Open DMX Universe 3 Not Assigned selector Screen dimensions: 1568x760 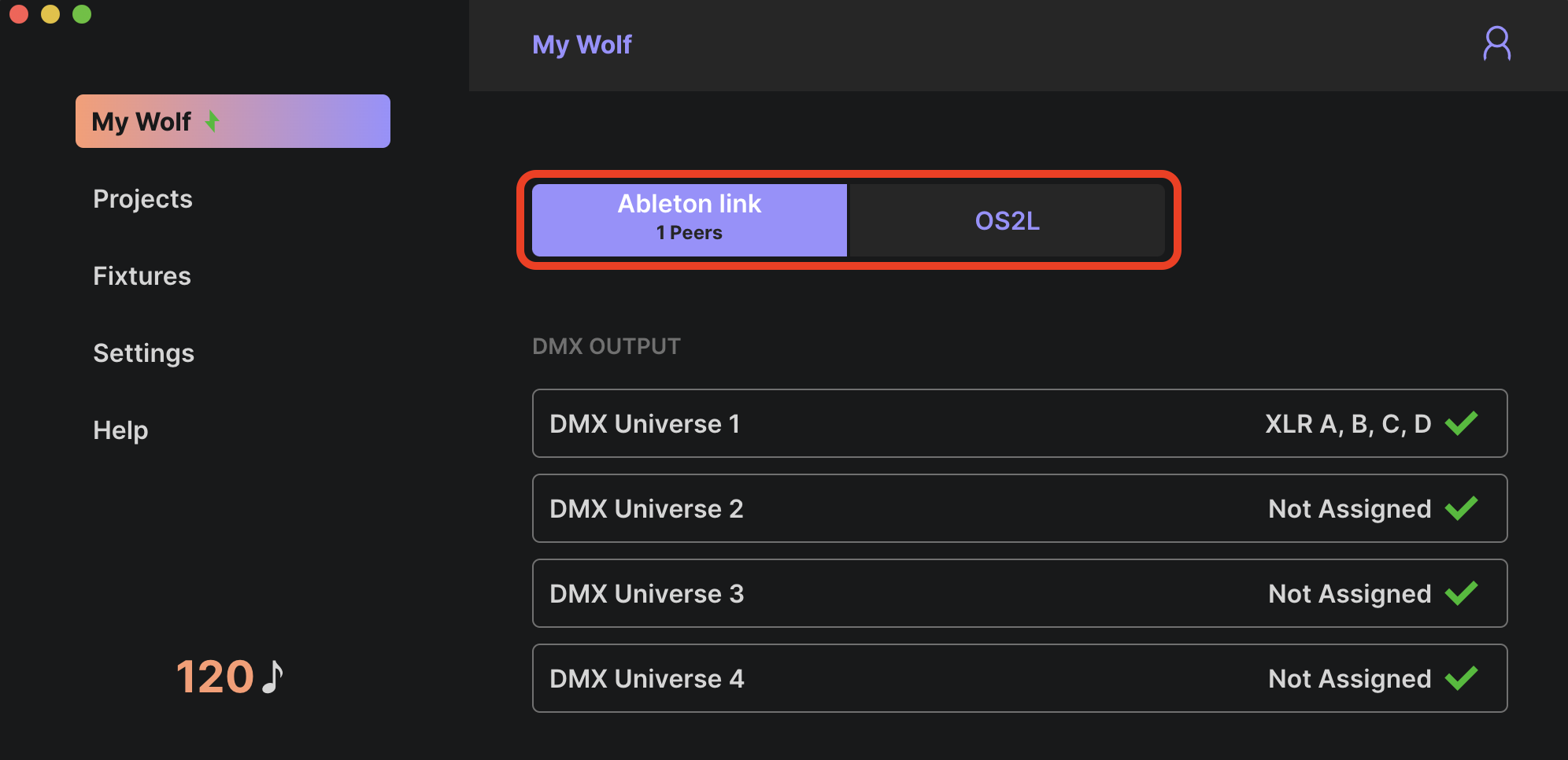point(1349,593)
